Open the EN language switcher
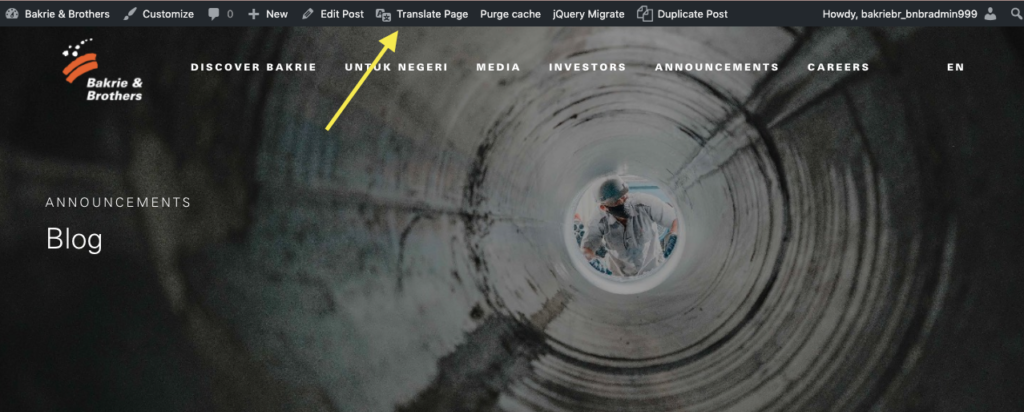The width and height of the screenshot is (1024, 412). [x=955, y=67]
